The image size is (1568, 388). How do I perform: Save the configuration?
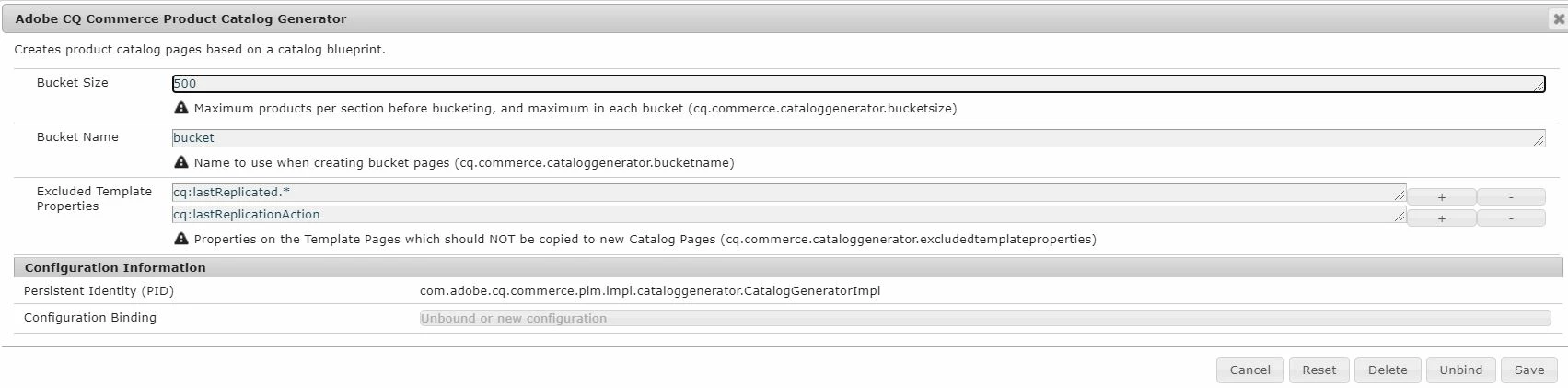tap(1529, 370)
